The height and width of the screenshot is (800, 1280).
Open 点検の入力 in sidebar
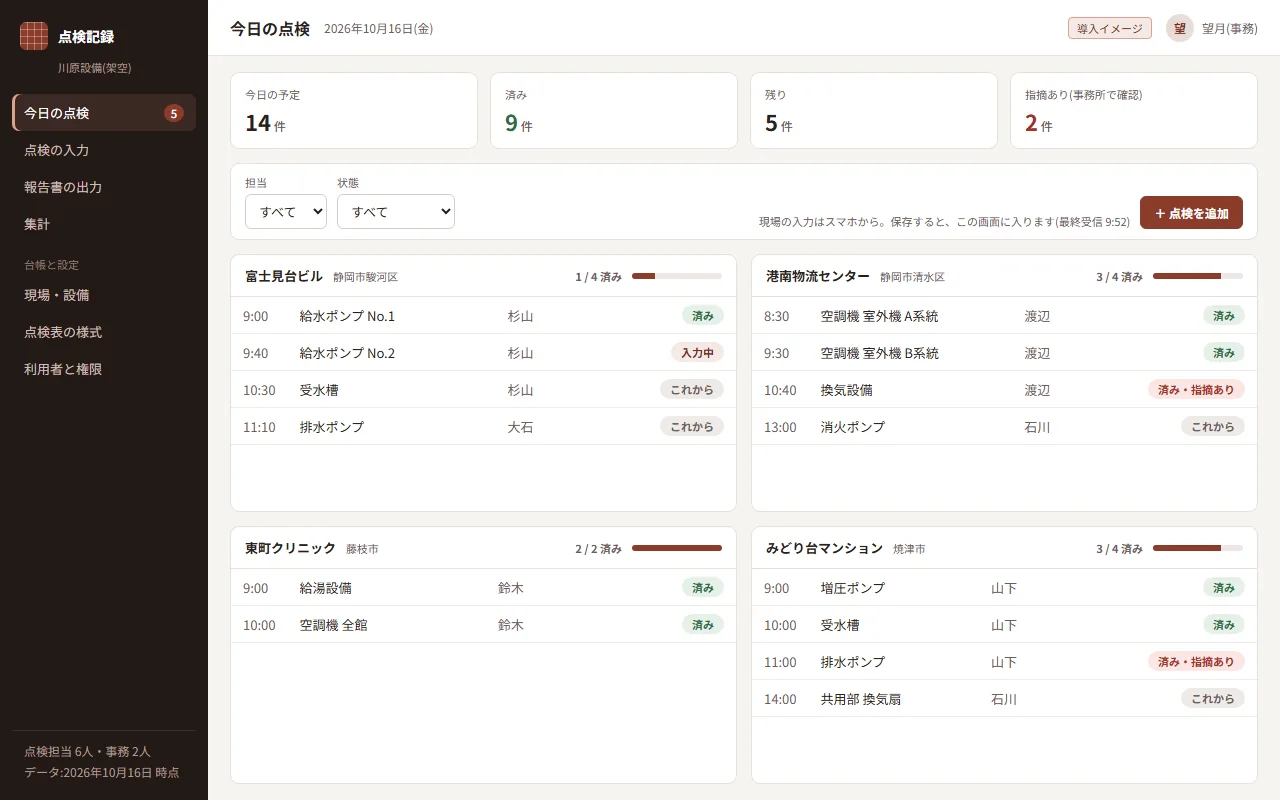[x=104, y=150]
